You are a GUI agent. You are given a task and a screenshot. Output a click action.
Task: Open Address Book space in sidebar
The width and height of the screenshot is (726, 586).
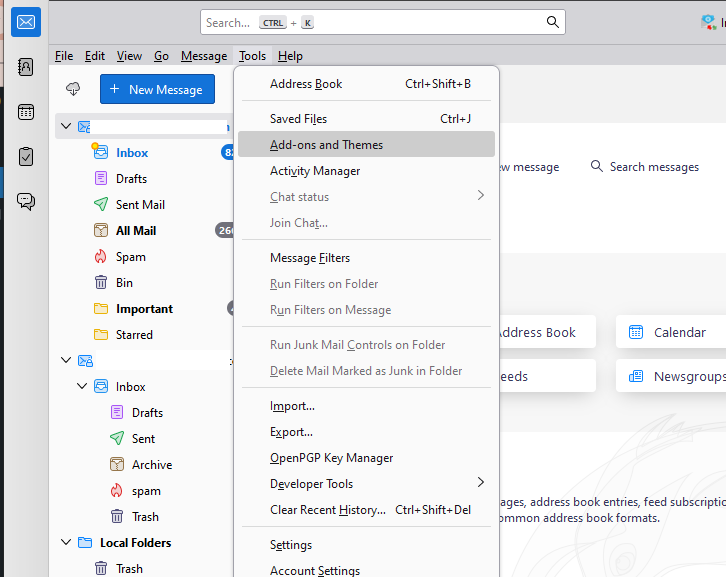26,67
